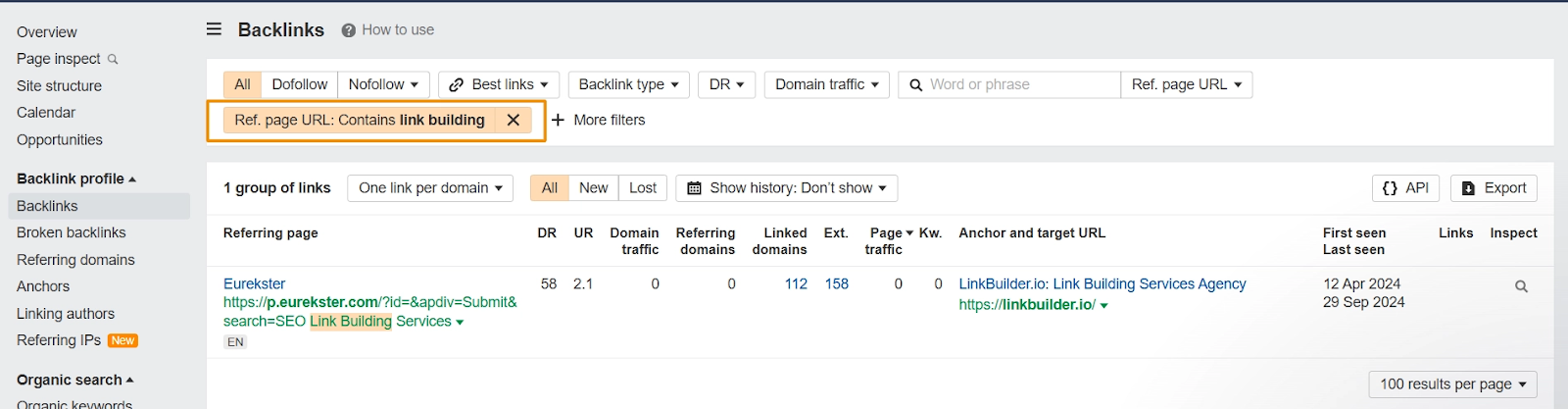
Task: Open Calendar in sidebar
Action: click(46, 113)
